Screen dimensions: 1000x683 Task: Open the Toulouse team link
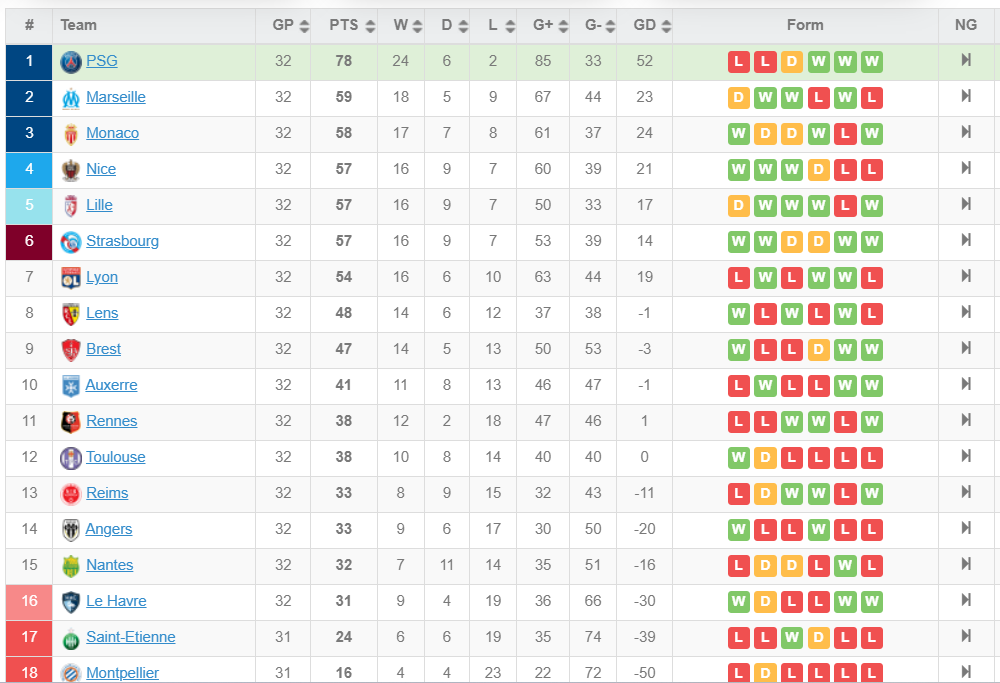[x=115, y=457]
